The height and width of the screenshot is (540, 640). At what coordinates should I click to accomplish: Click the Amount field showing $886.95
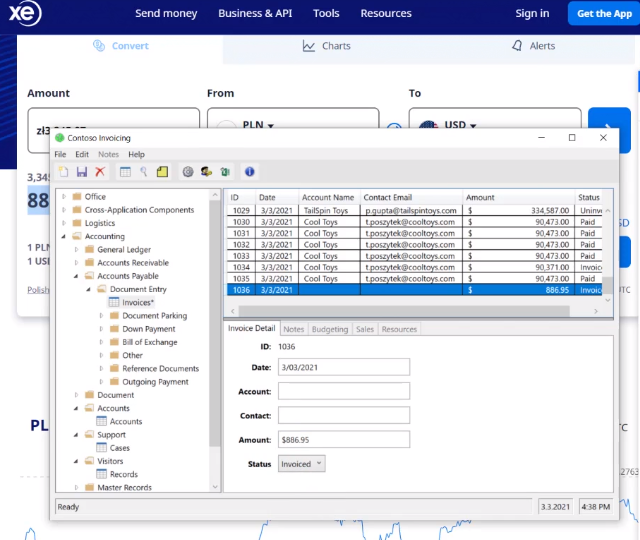[344, 440]
